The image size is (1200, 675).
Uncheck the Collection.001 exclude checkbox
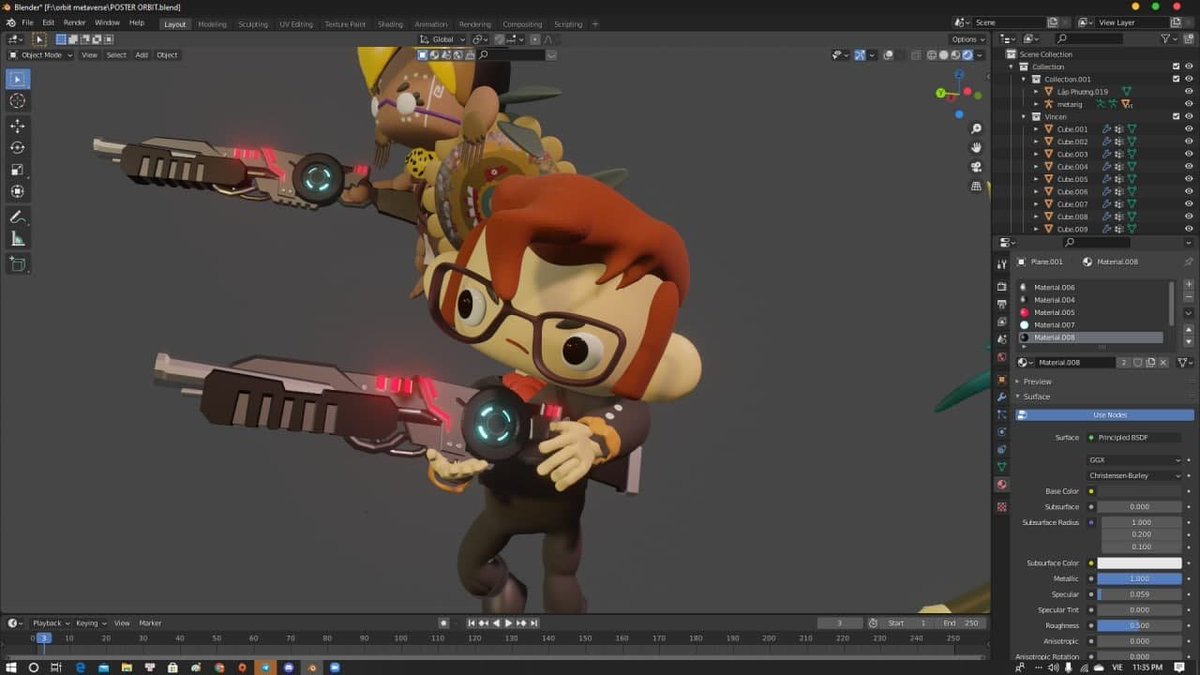[x=1176, y=79]
